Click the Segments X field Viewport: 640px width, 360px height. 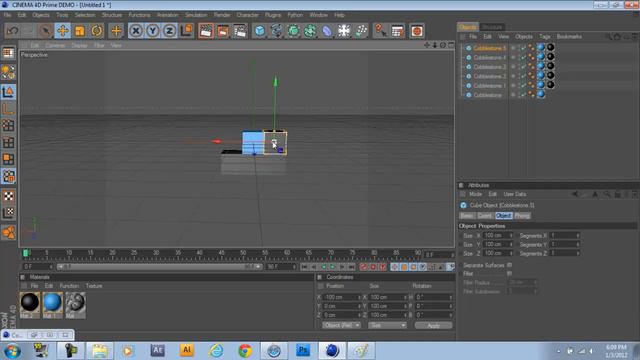point(564,236)
